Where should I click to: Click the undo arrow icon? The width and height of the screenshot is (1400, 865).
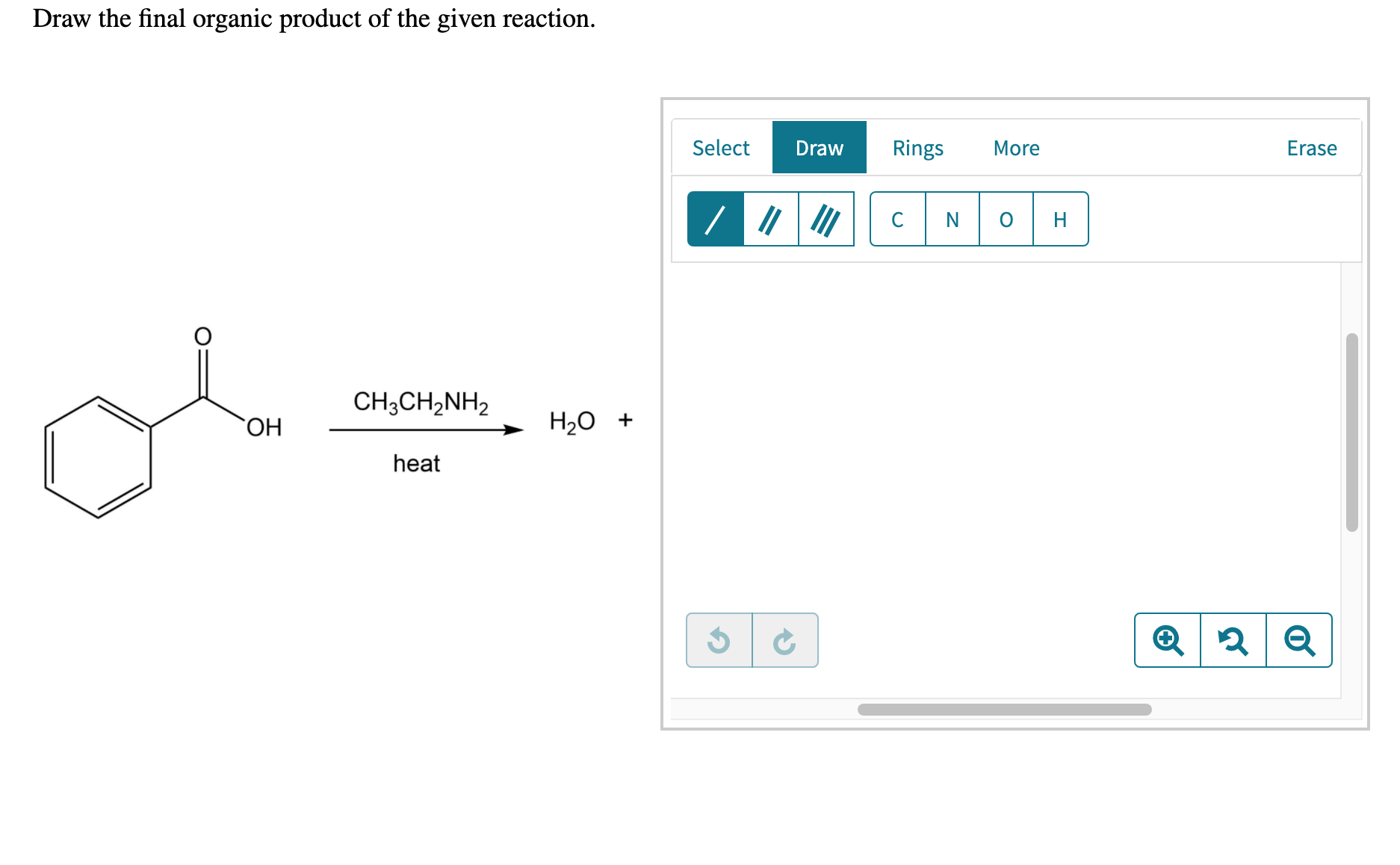[719, 640]
